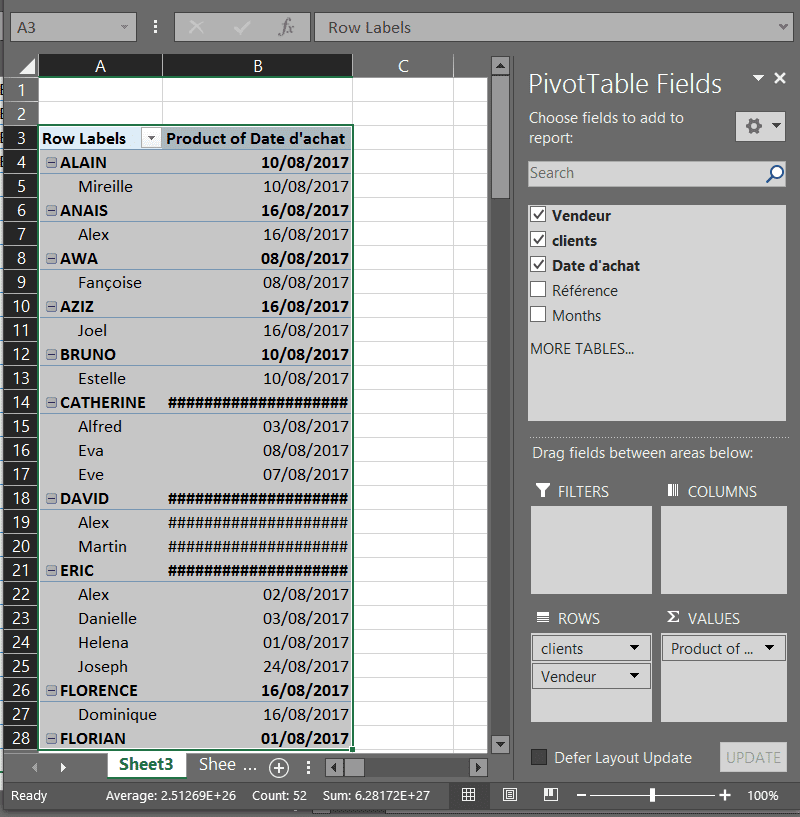
Task: Switch to Normal view in status bar
Action: [468, 795]
